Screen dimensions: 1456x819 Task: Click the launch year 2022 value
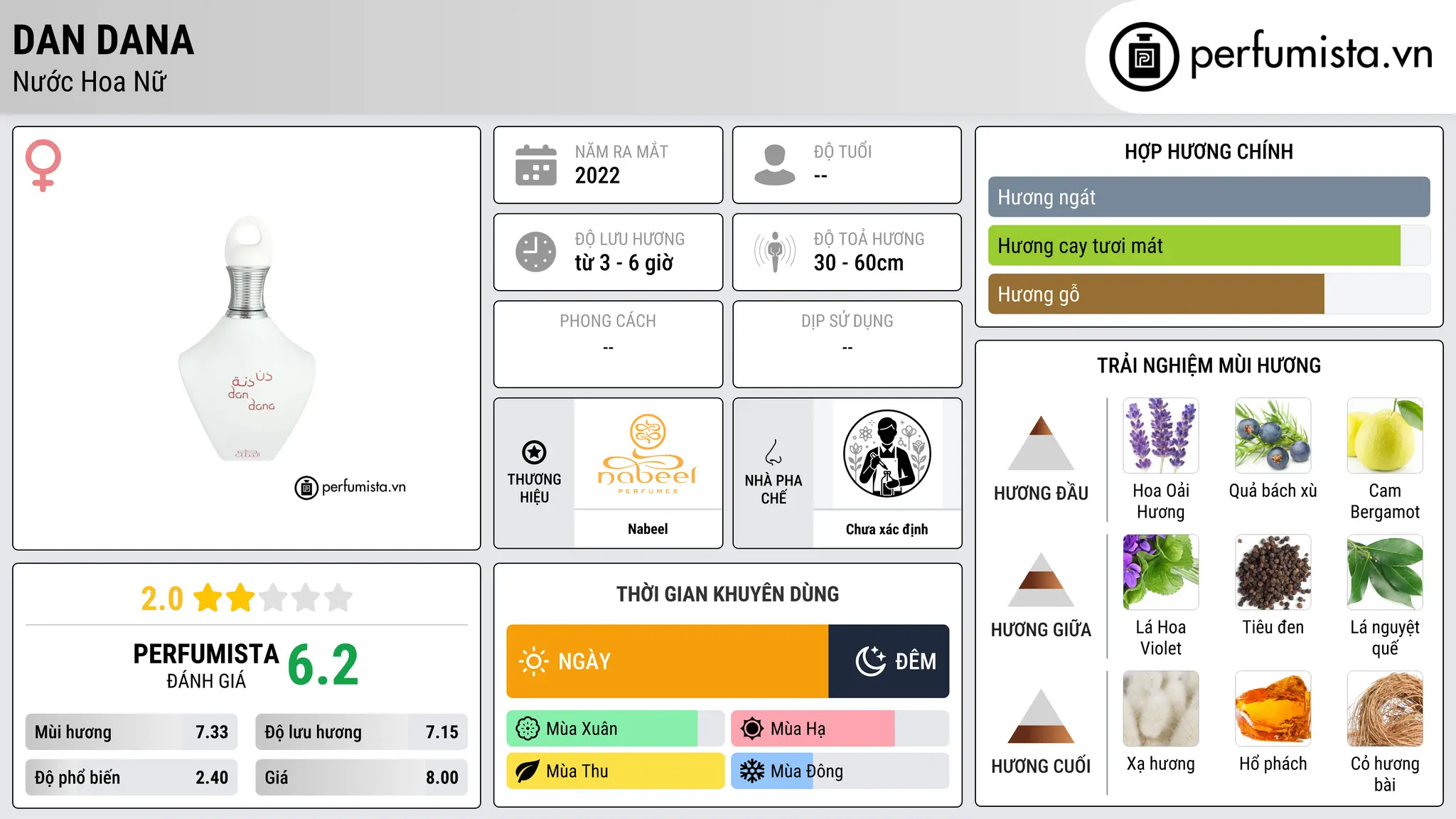pyautogui.click(x=597, y=176)
